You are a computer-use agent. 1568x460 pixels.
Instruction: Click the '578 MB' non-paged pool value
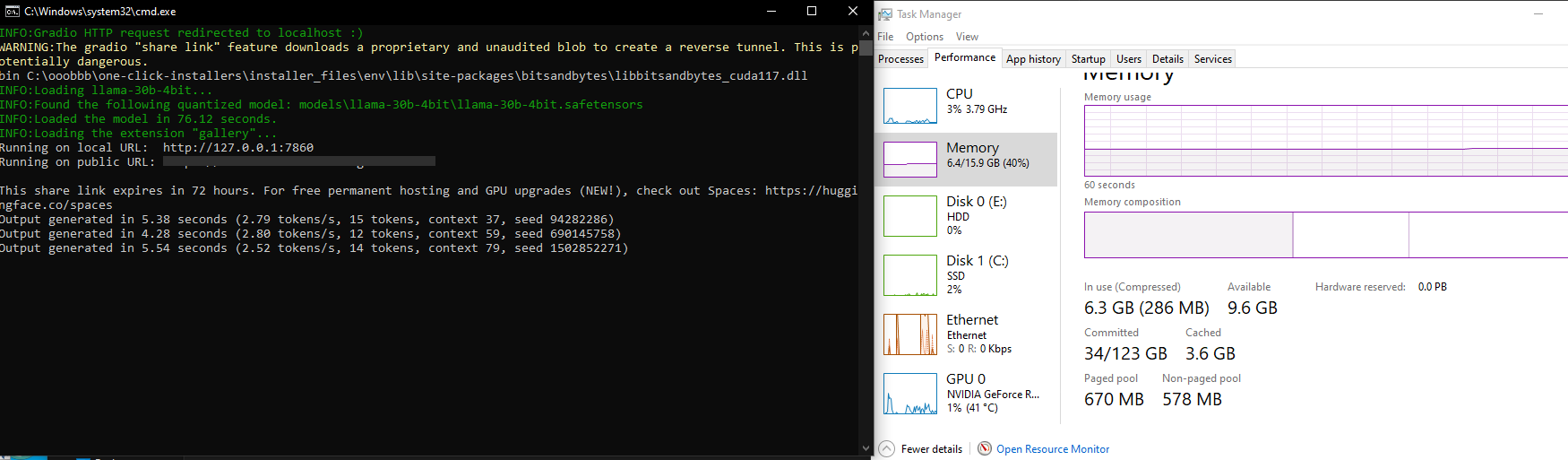coord(1193,400)
